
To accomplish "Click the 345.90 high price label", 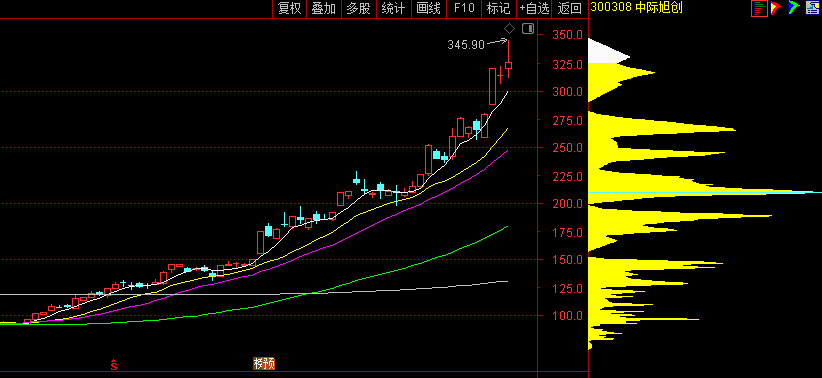I will 466,45.
